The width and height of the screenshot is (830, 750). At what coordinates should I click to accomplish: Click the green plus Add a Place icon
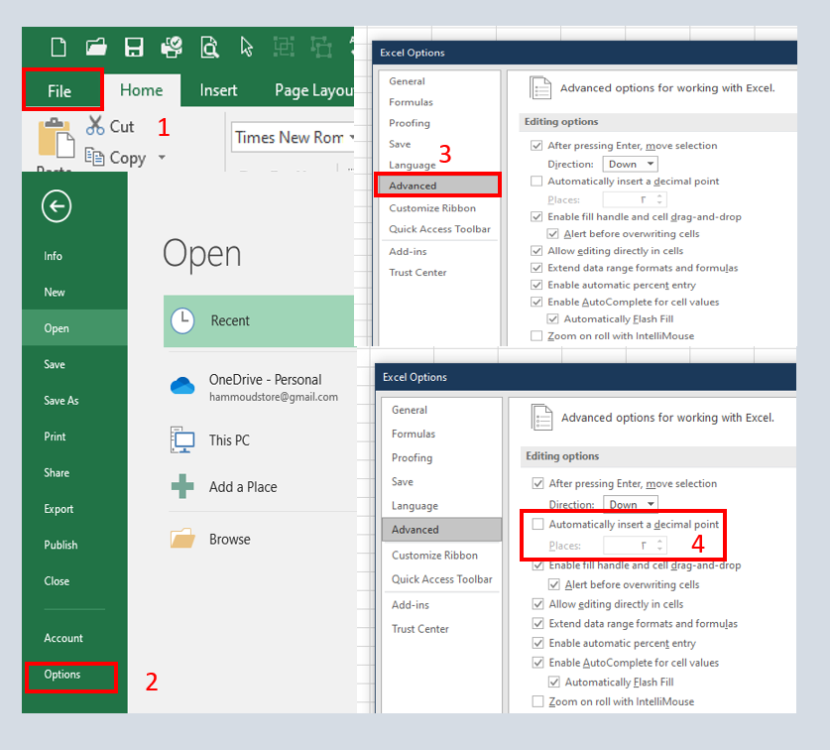pyautogui.click(x=183, y=486)
